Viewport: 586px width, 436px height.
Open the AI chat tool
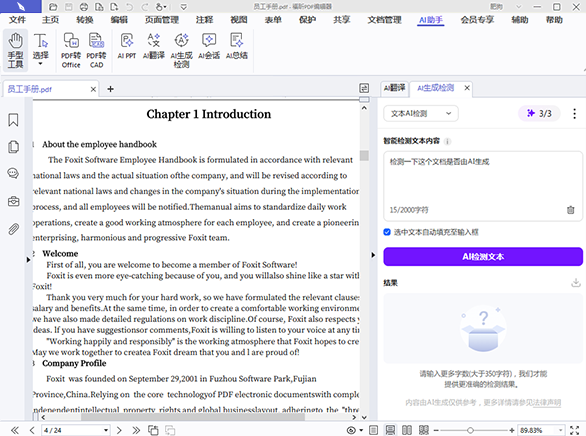[x=209, y=46]
